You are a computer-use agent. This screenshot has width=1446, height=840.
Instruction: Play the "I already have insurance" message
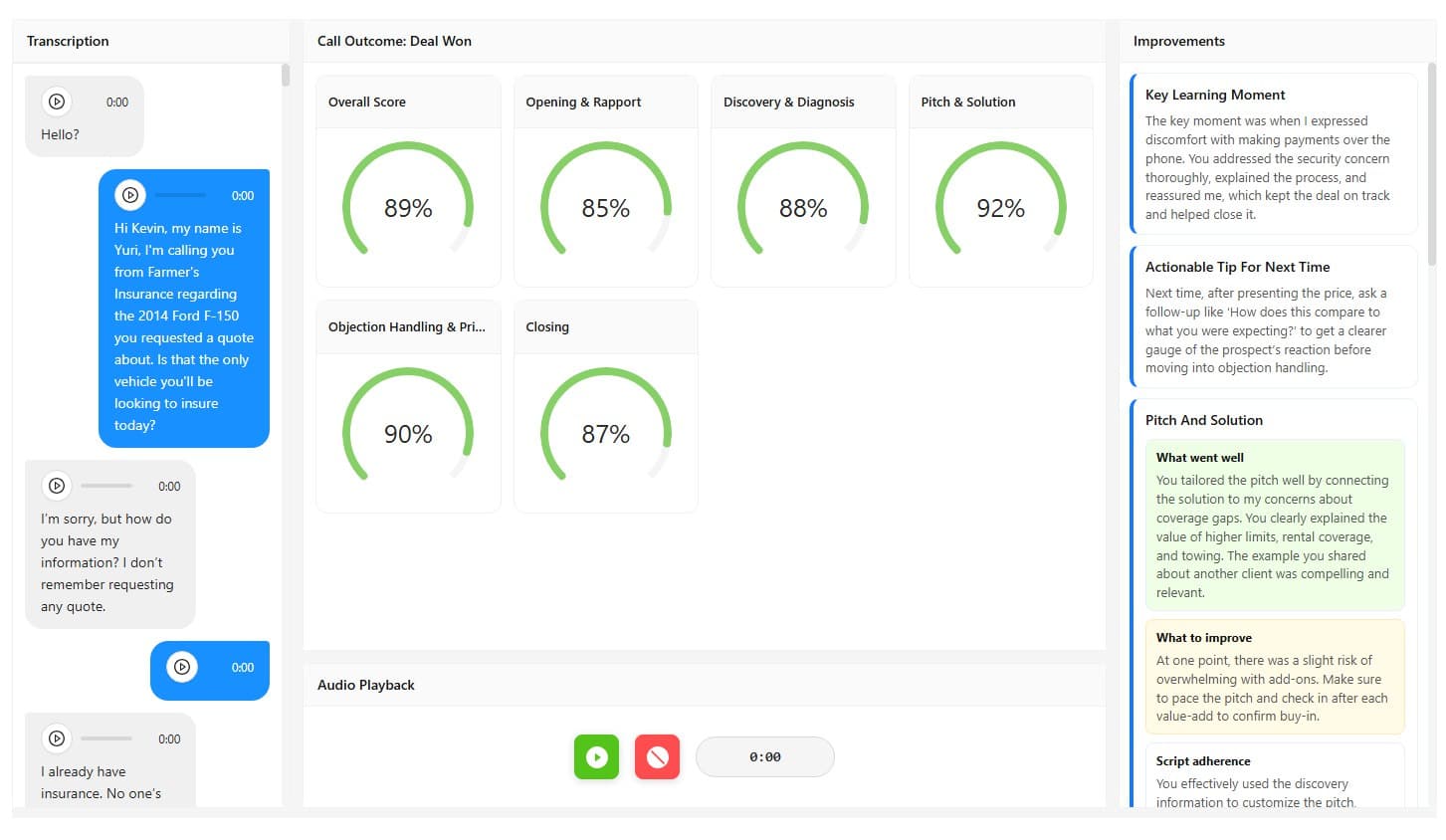click(57, 738)
